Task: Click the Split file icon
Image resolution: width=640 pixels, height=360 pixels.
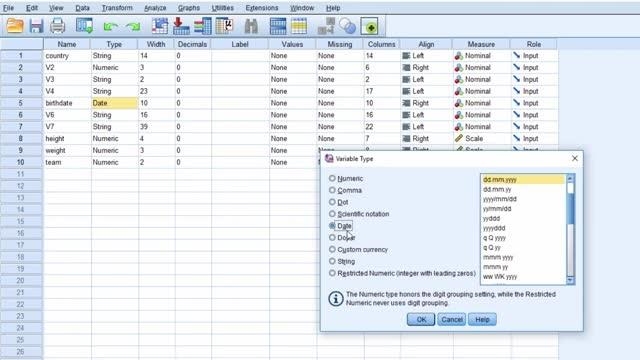Action: coord(326,26)
